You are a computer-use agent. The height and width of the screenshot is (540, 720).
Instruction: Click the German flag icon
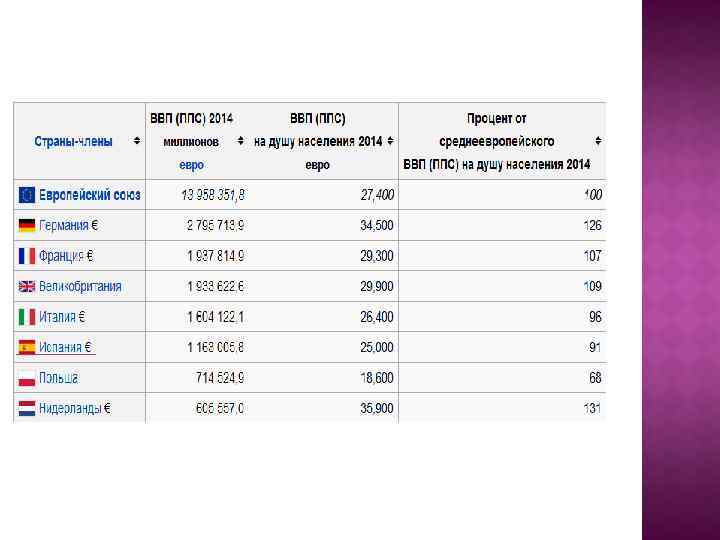click(26, 226)
